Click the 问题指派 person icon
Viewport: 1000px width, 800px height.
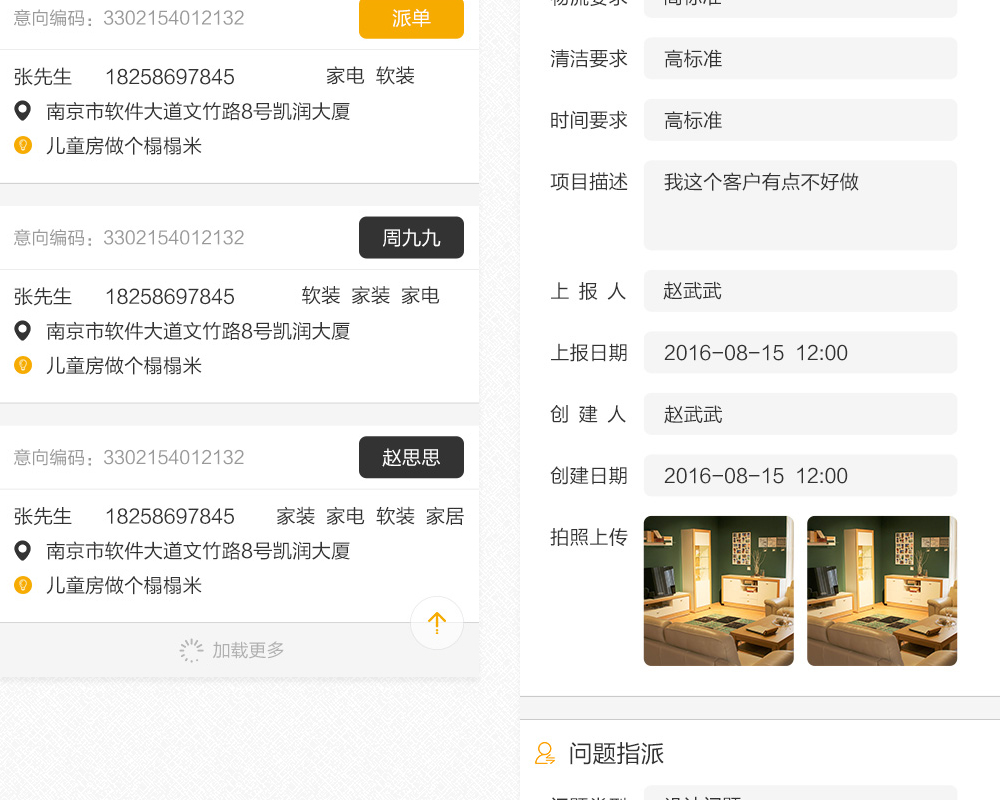click(x=545, y=753)
